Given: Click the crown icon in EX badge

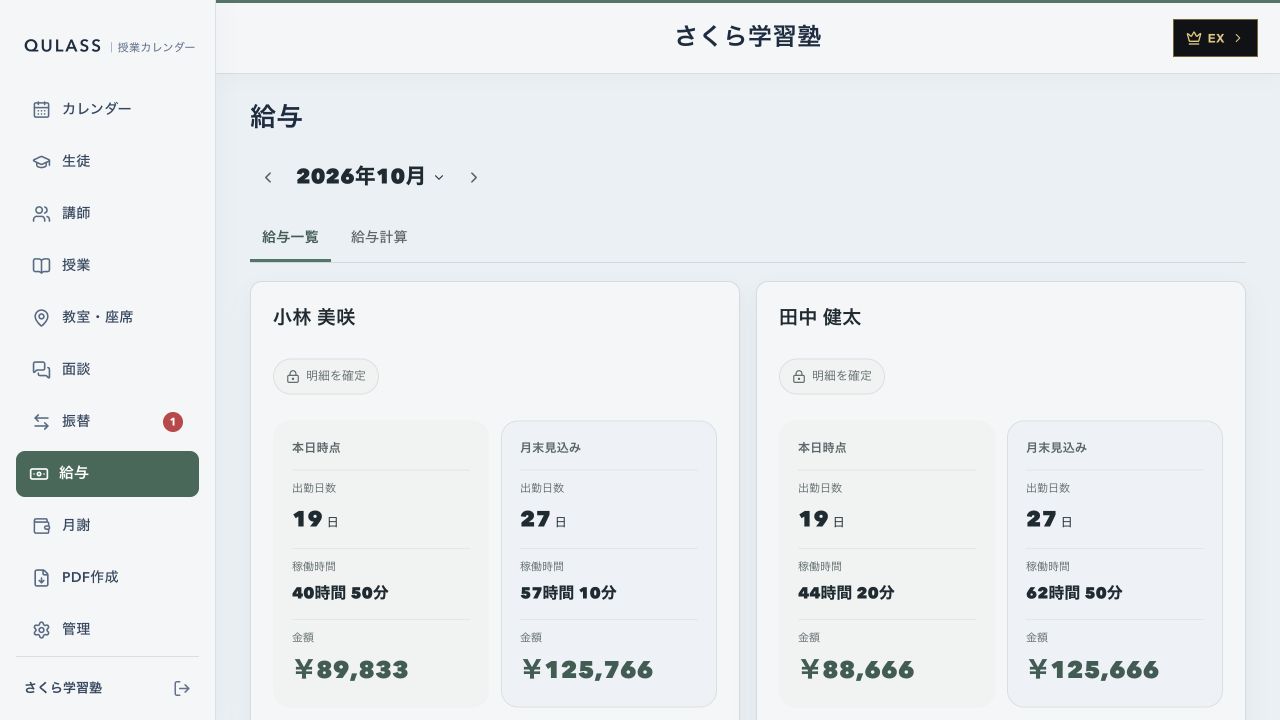Looking at the screenshot, I should click(1193, 38).
